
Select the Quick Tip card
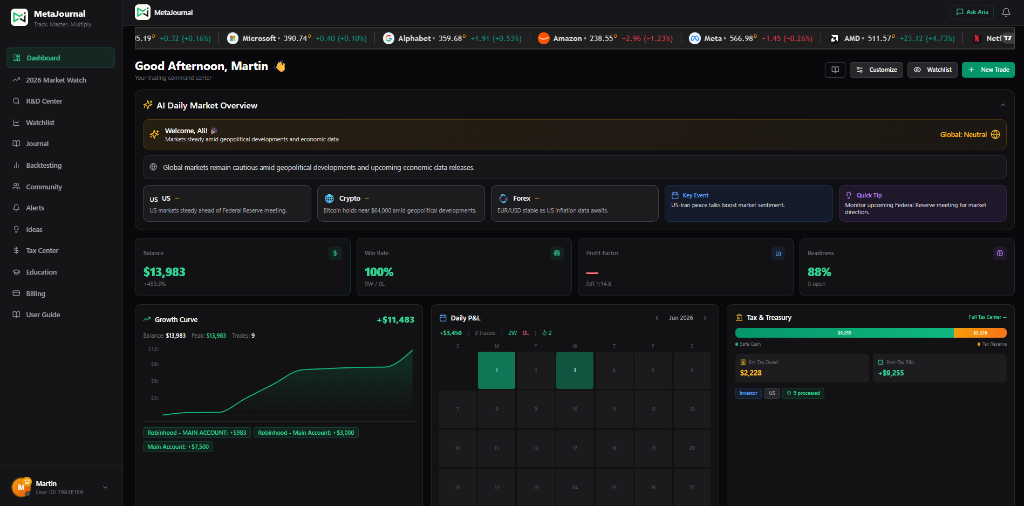click(x=923, y=204)
